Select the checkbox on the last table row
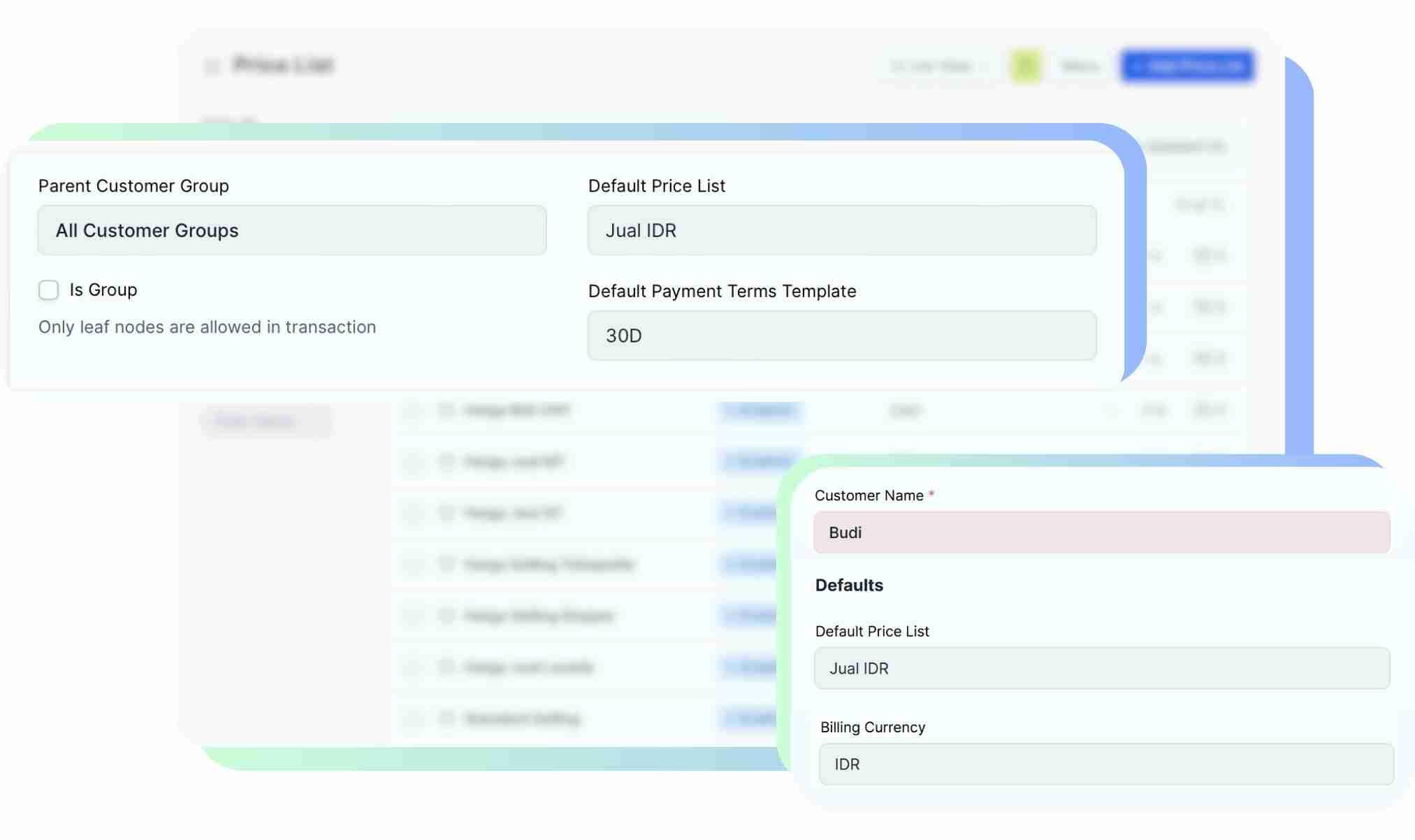Image resolution: width=1415 pixels, height=840 pixels. [411, 718]
